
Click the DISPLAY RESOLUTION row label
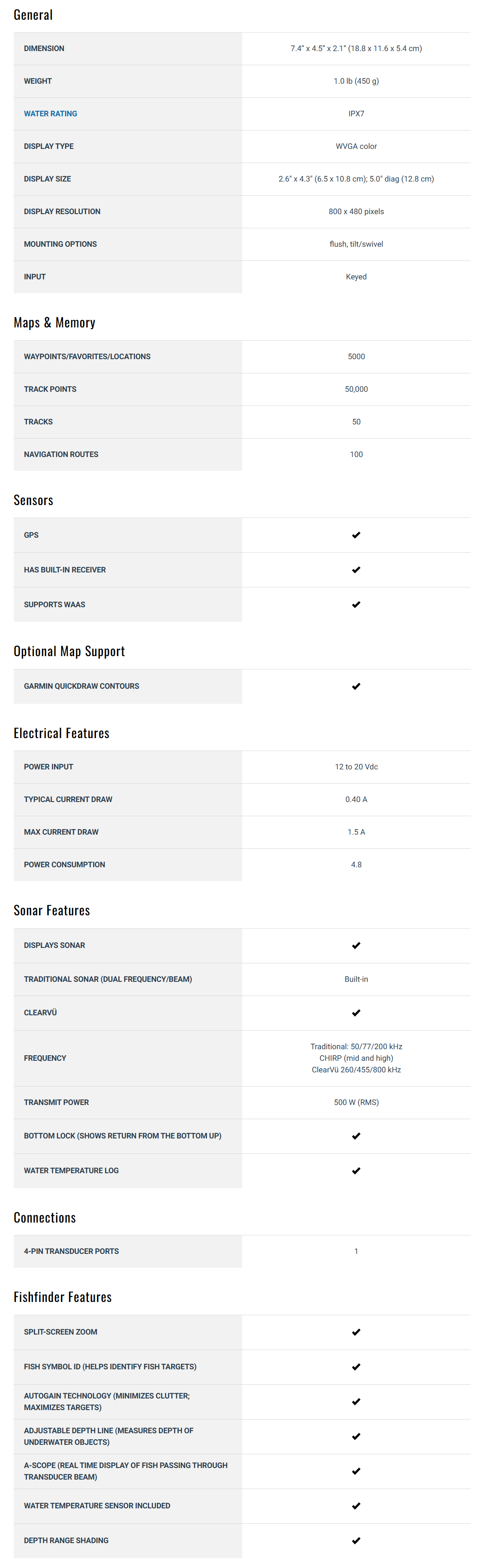[62, 212]
